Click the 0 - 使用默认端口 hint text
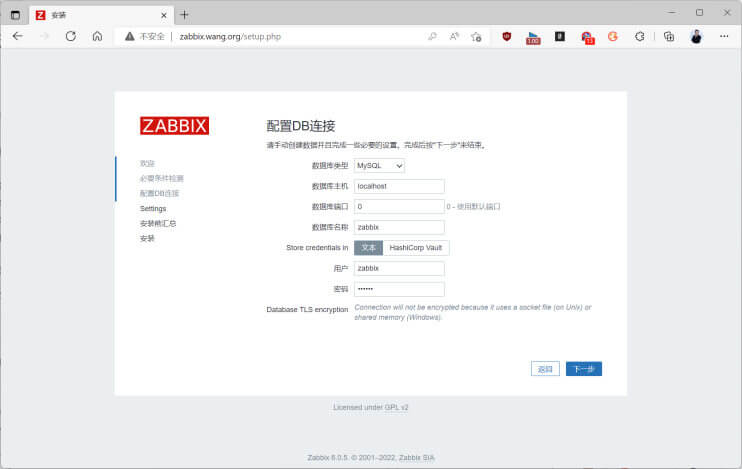This screenshot has width=742, height=469. 473,206
